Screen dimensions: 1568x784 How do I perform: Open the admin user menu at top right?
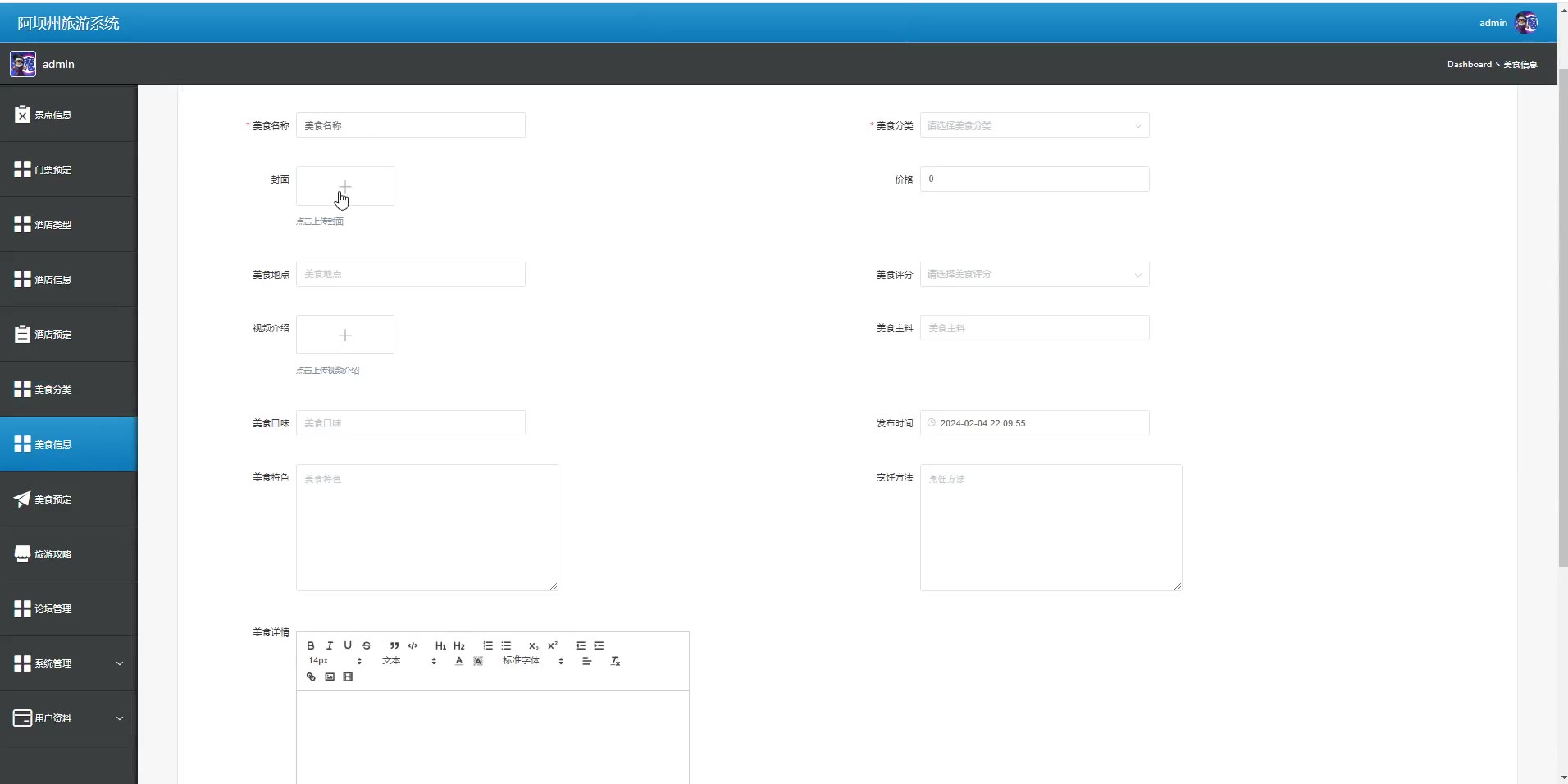[1508, 23]
